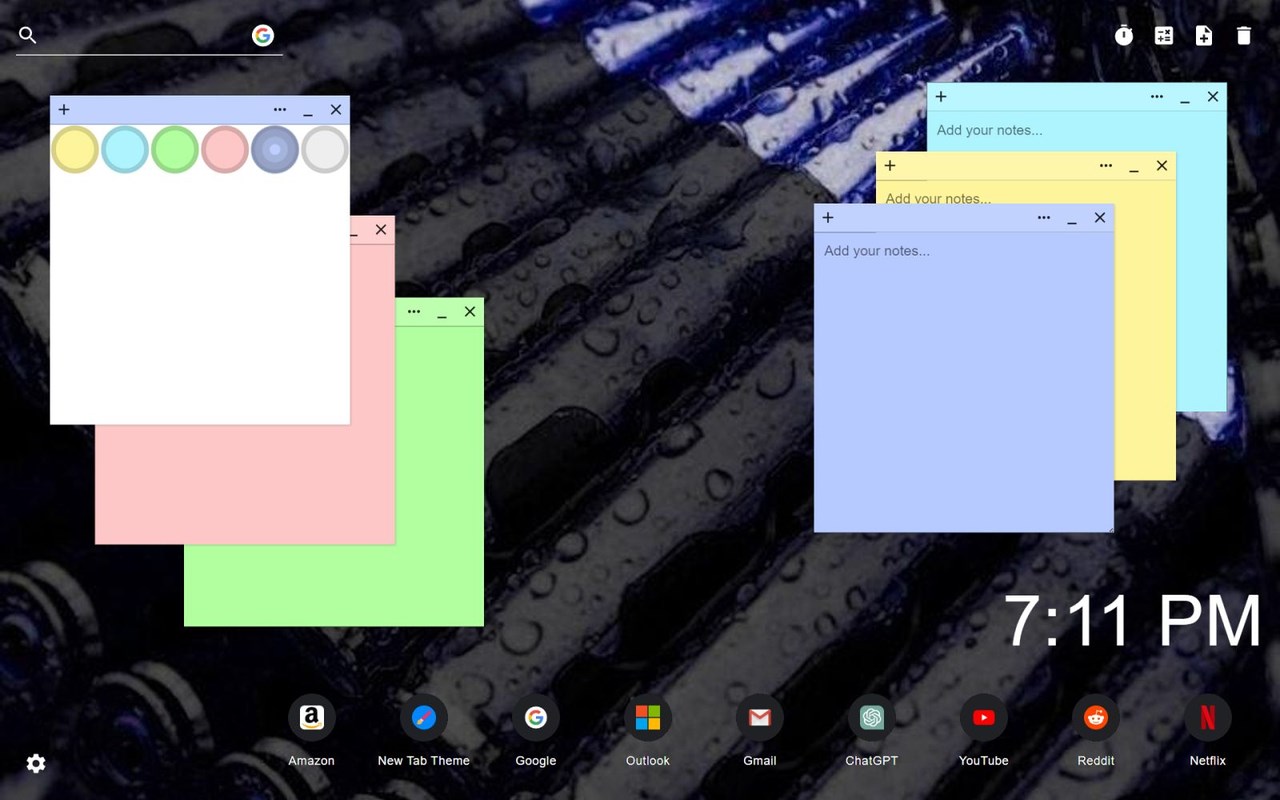Screen dimensions: 1280x800
Task: Close the green note
Action: [470, 312]
